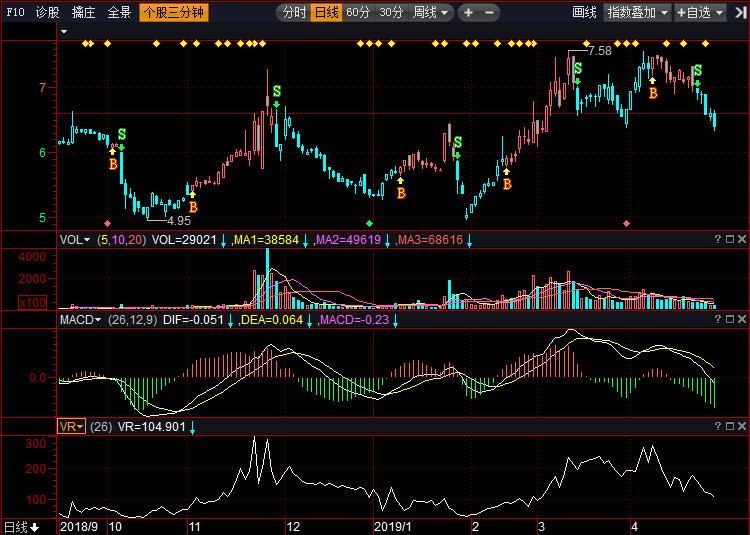
Task: Click the red diamond marker below October candles
Action: point(108,223)
